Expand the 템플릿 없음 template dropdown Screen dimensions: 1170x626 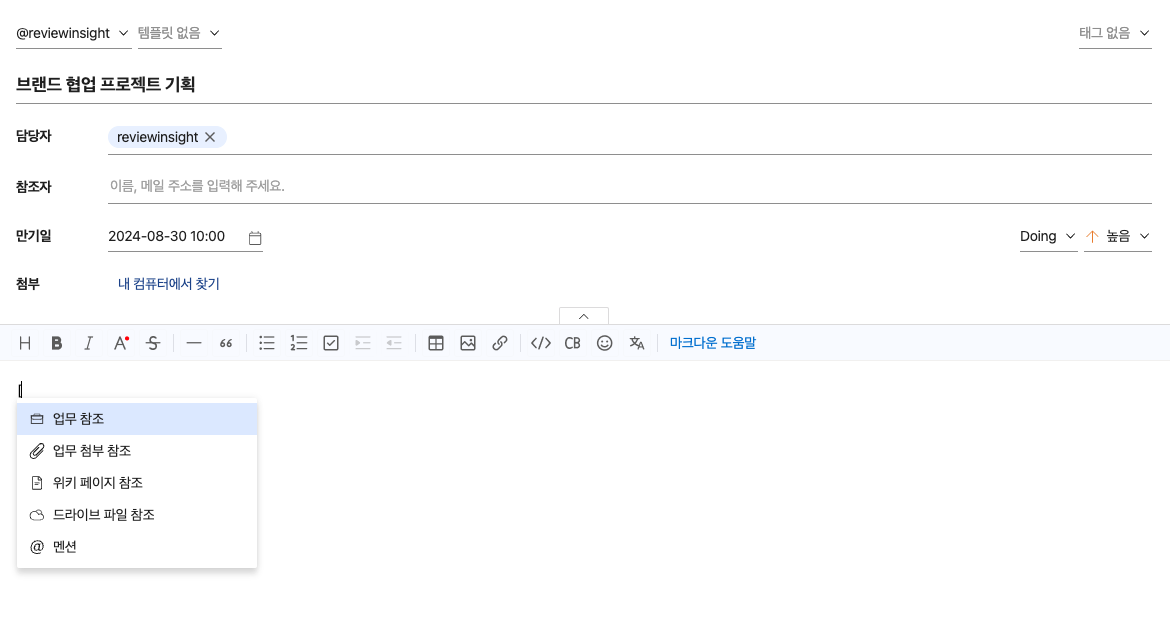coord(179,33)
